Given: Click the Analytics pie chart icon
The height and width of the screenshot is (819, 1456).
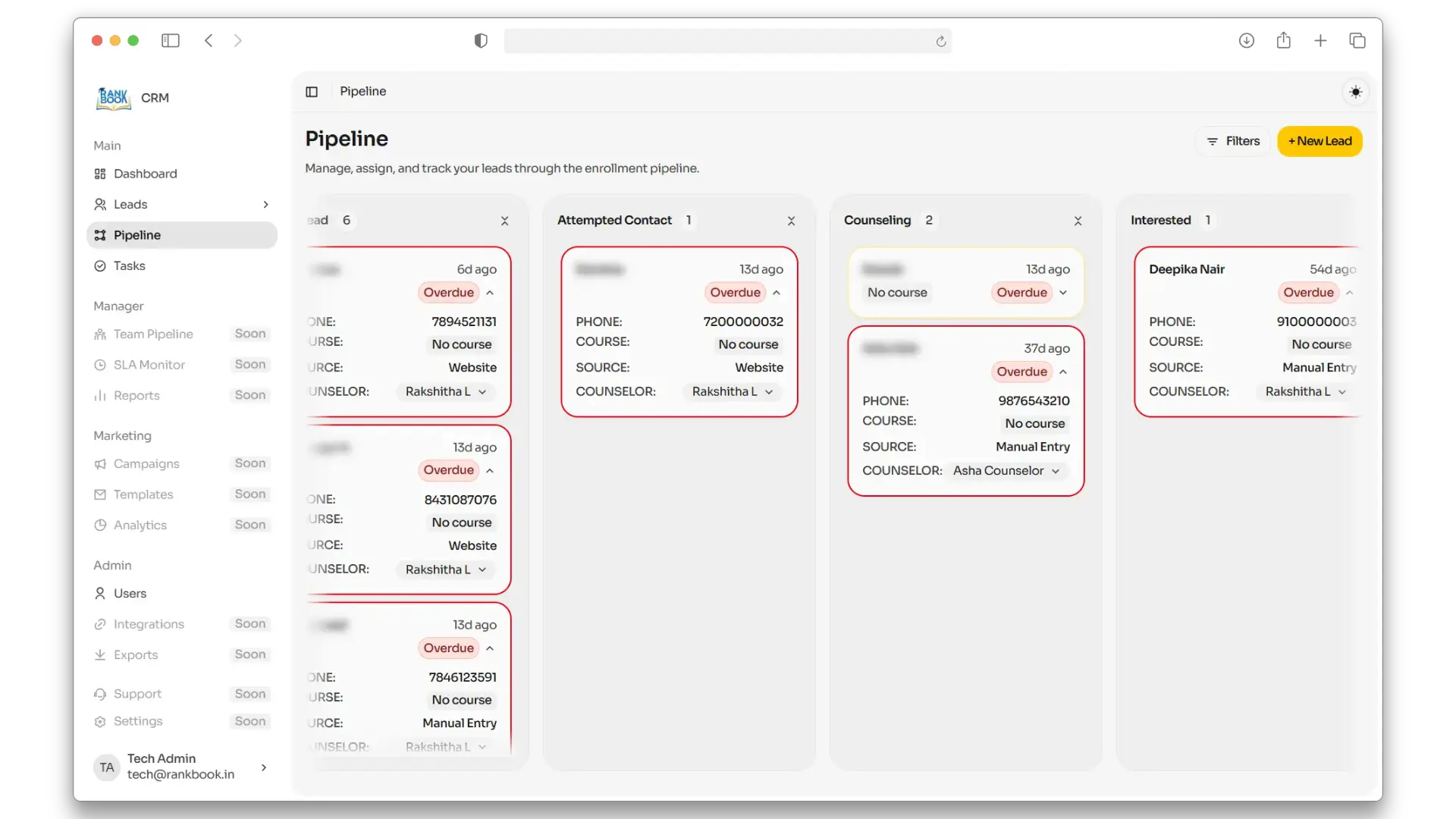Looking at the screenshot, I should point(100,525).
